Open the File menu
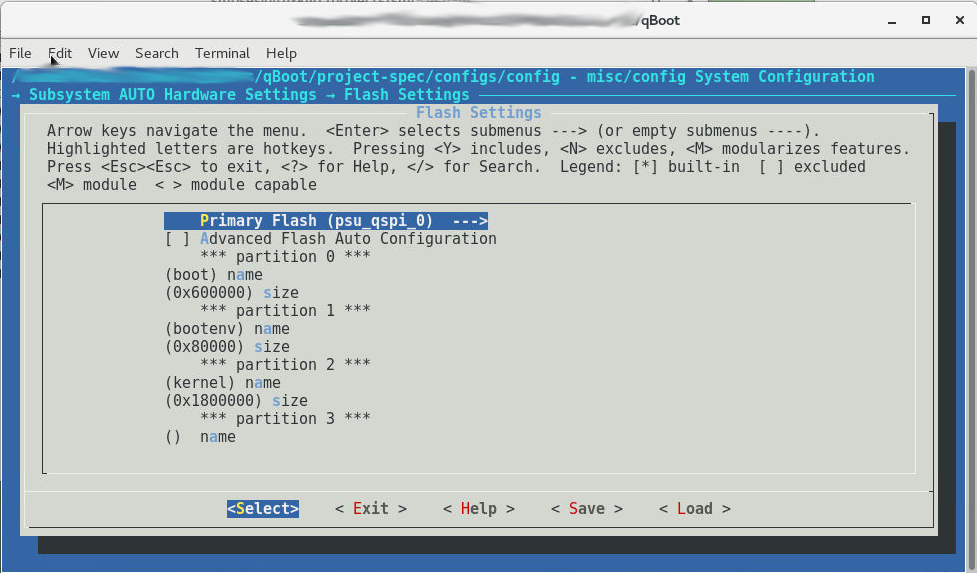This screenshot has height=573, width=977. pos(20,53)
